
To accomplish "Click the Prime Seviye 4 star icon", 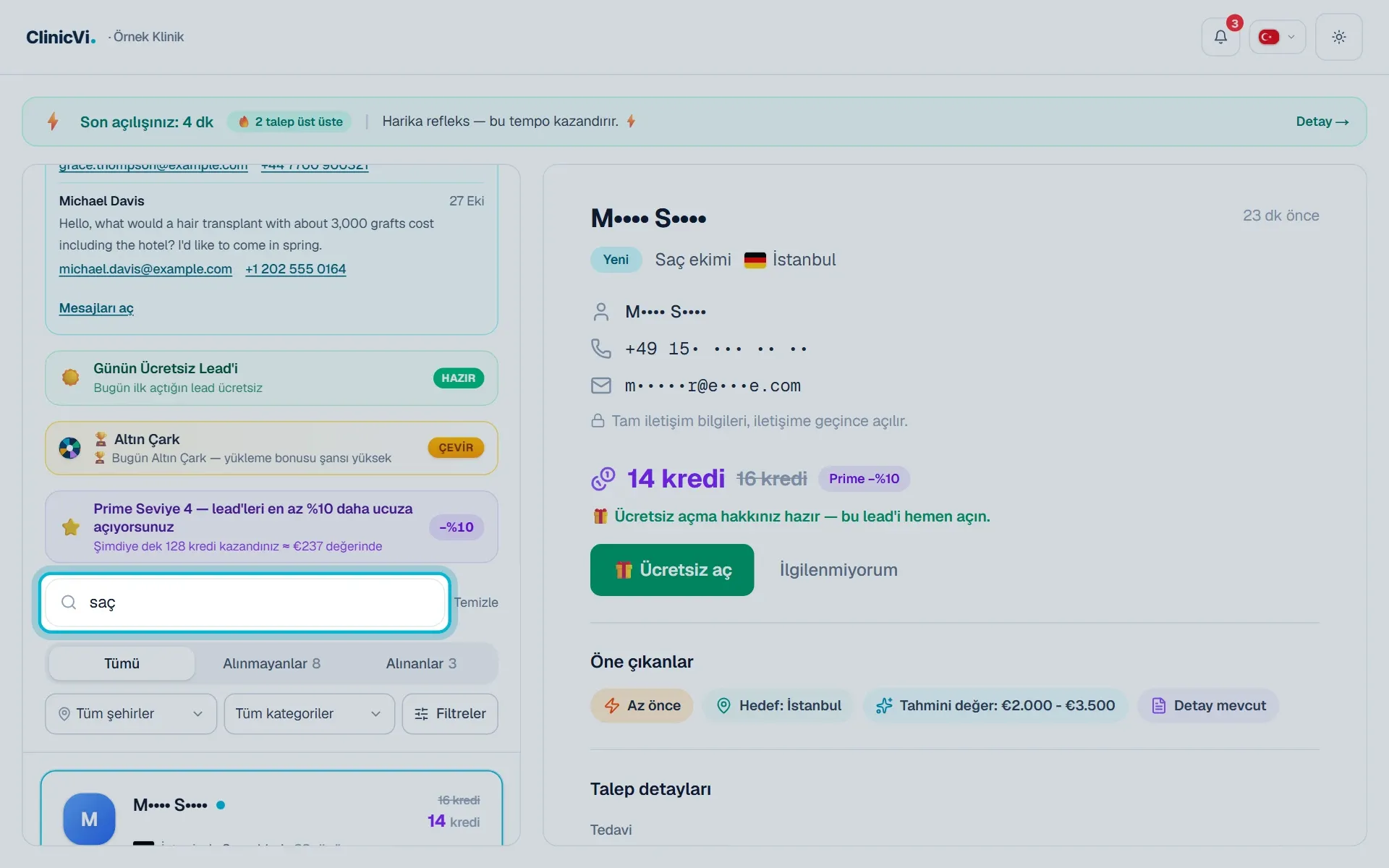I will coord(71,527).
